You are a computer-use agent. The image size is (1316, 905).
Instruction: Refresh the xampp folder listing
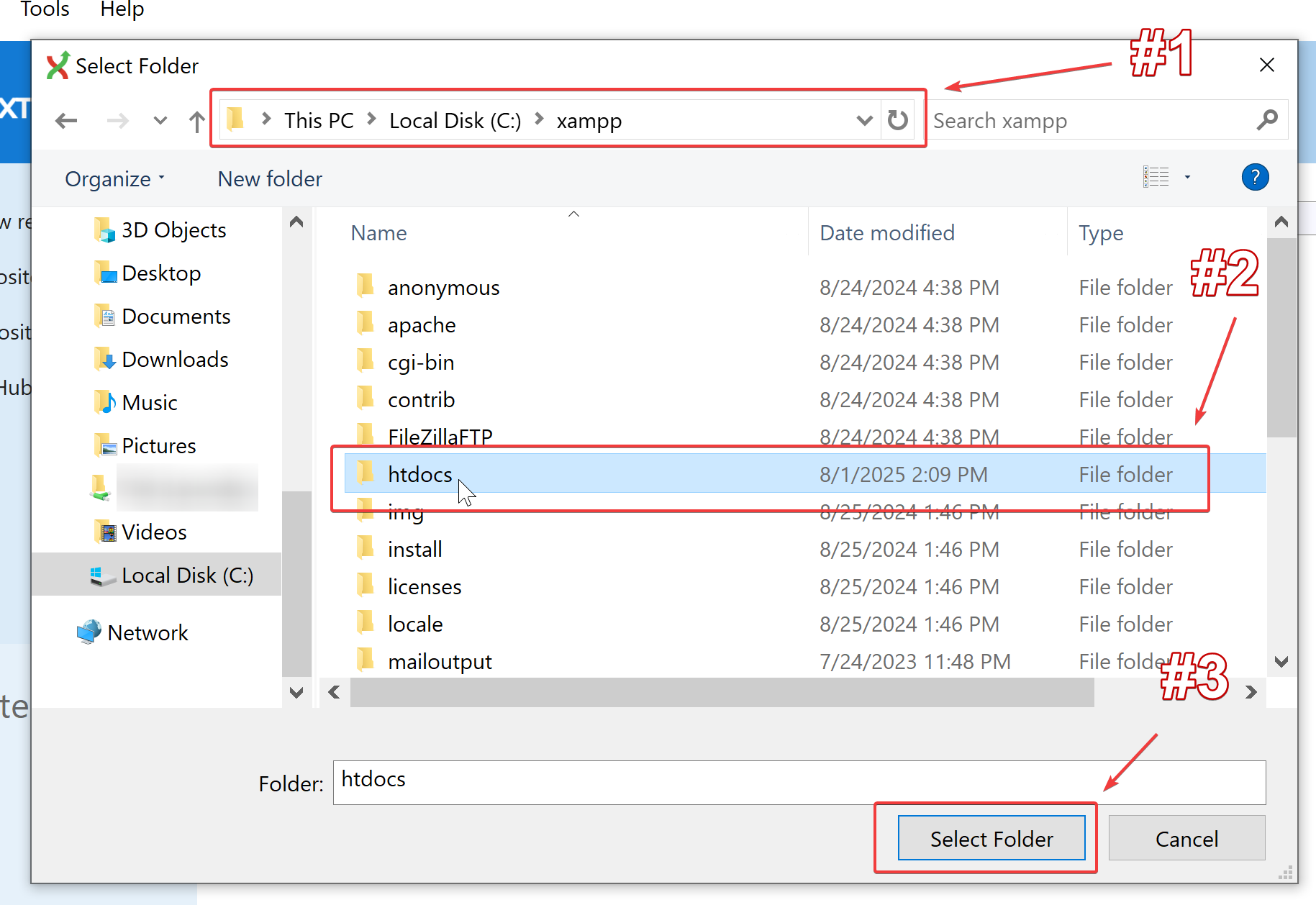[897, 120]
